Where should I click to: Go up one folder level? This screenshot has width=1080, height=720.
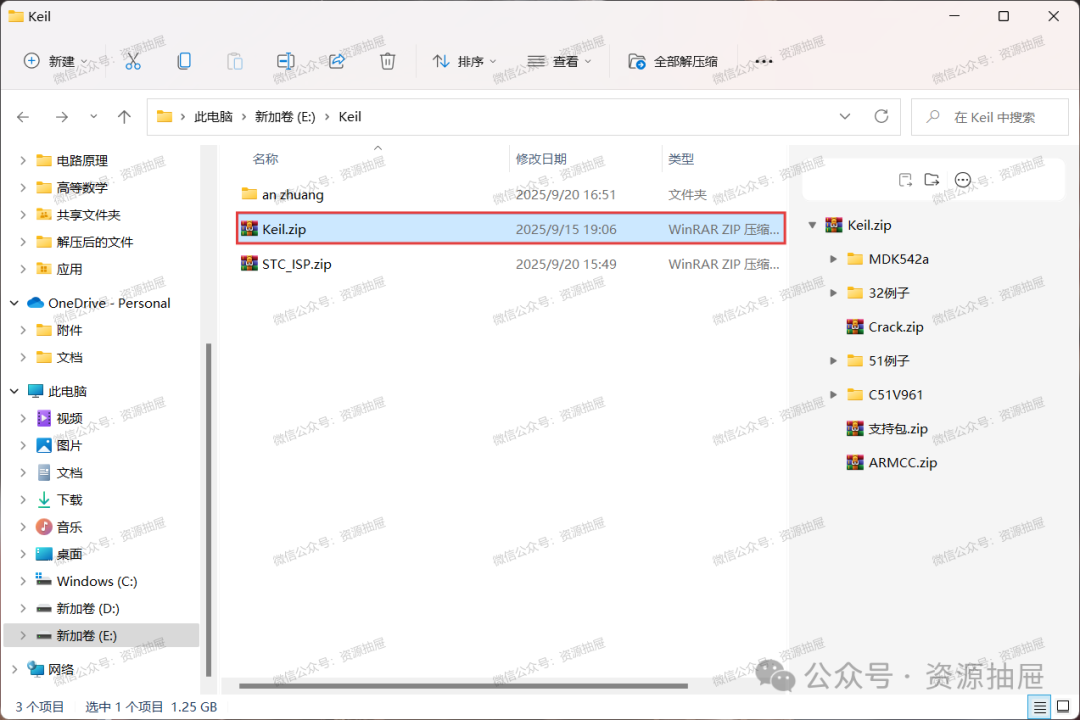124,117
